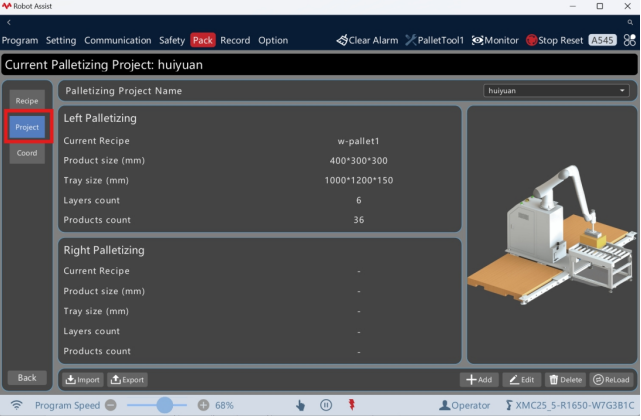
Task: Click the A545 status badge
Action: pyautogui.click(x=602, y=40)
